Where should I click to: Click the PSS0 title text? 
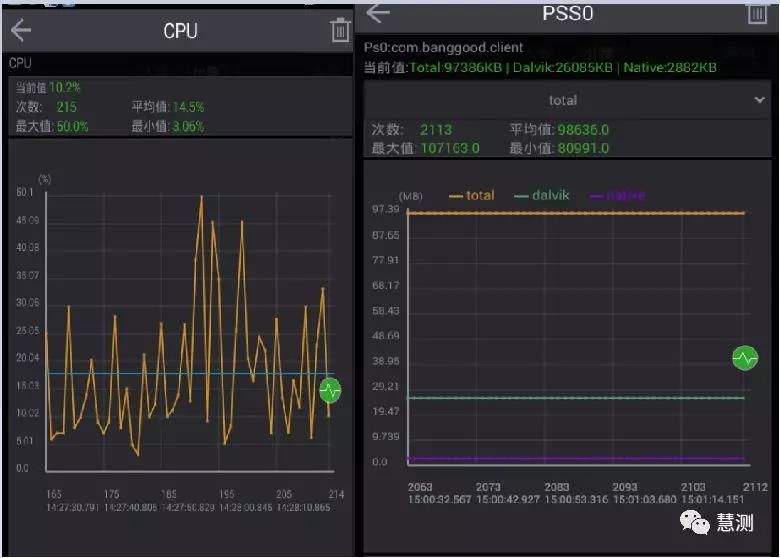[568, 13]
